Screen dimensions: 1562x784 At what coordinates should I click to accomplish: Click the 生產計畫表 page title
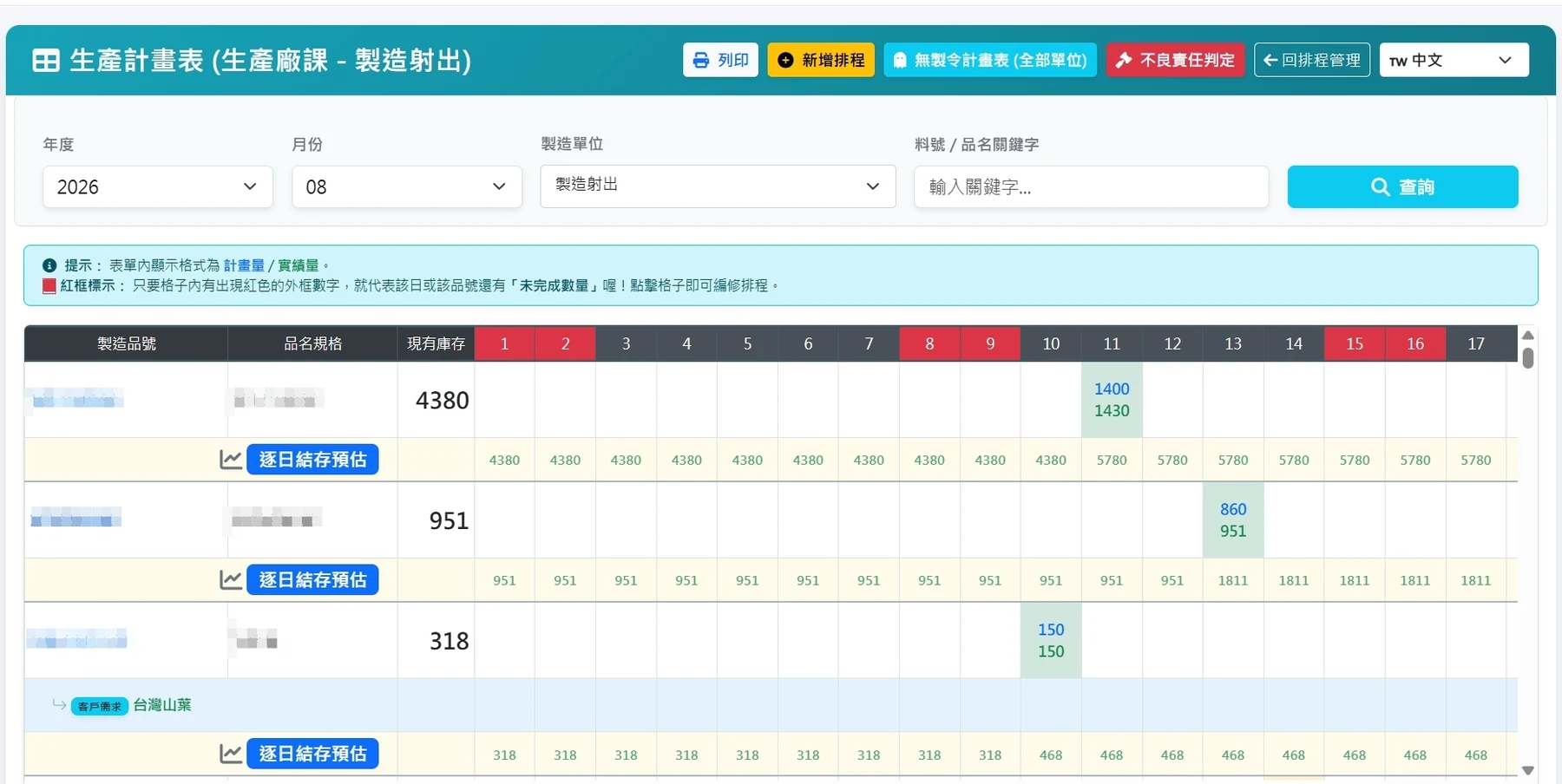[x=270, y=60]
